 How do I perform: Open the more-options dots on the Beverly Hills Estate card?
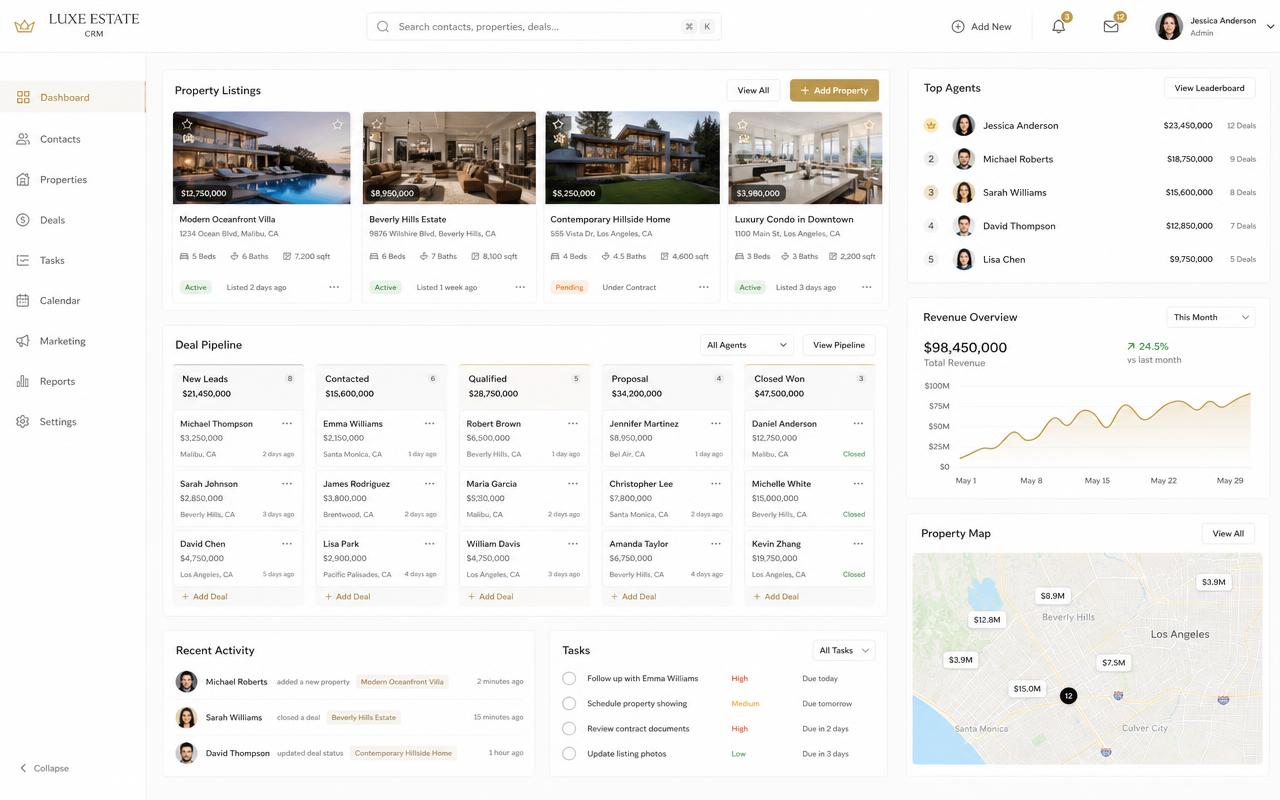[520, 287]
